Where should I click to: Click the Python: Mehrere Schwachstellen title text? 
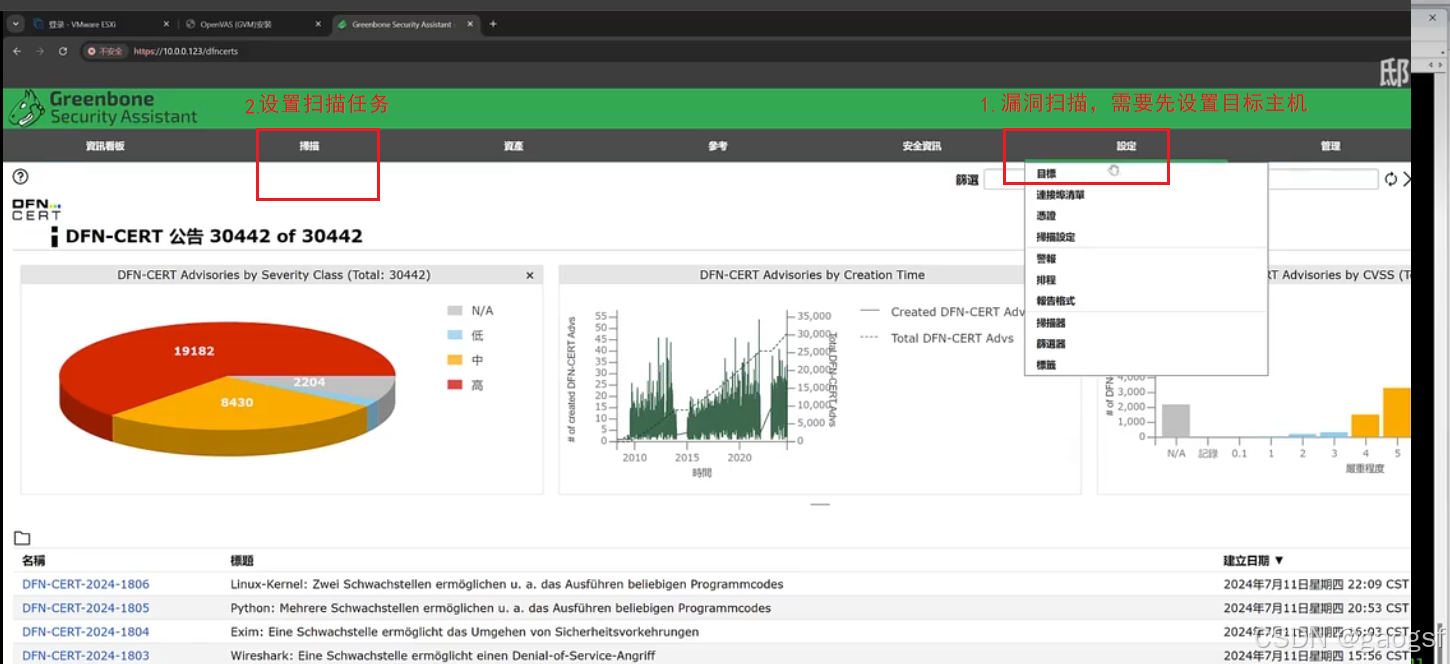[500, 608]
